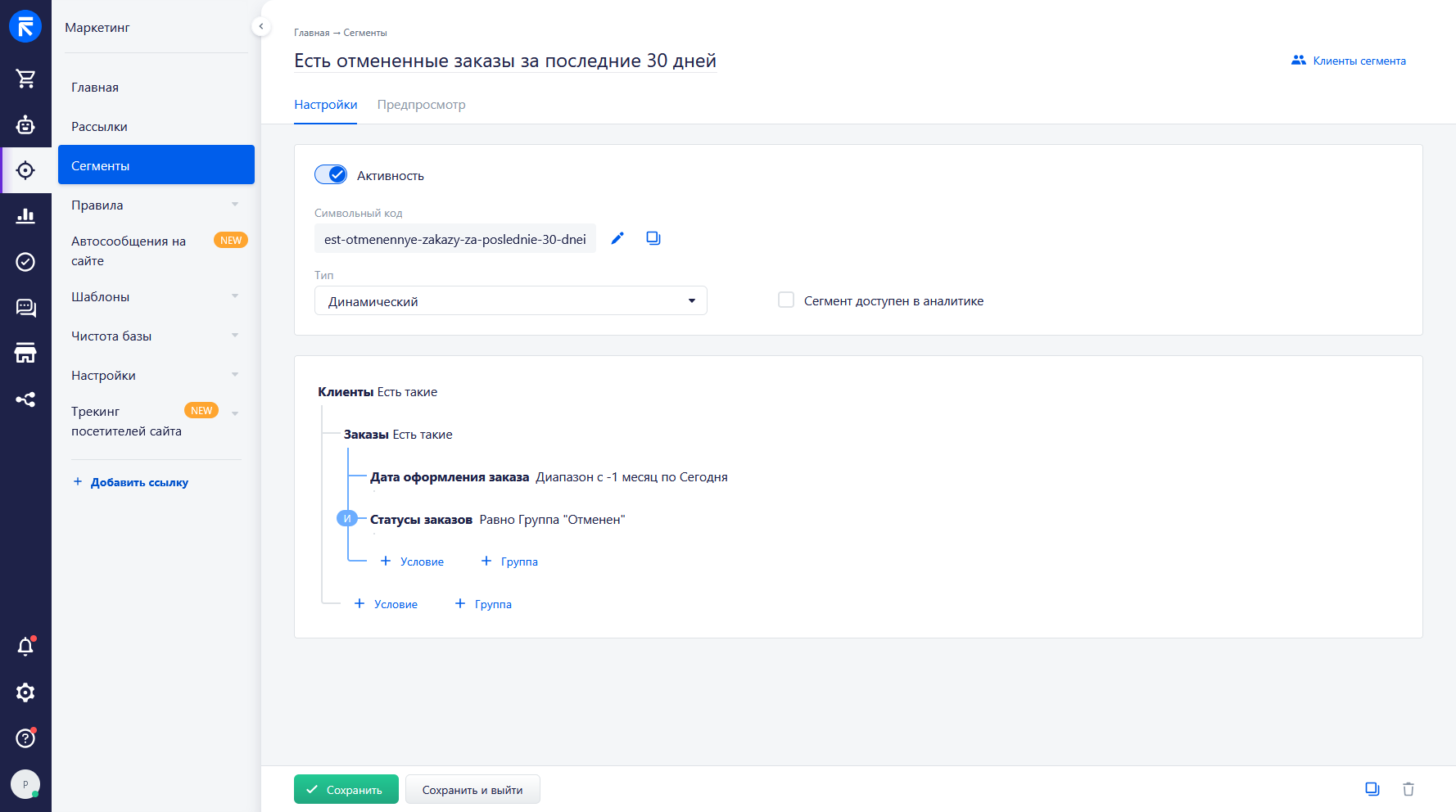Open Сегменты in the sidebar menu
Image resolution: width=1456 pixels, height=812 pixels.
[x=156, y=165]
